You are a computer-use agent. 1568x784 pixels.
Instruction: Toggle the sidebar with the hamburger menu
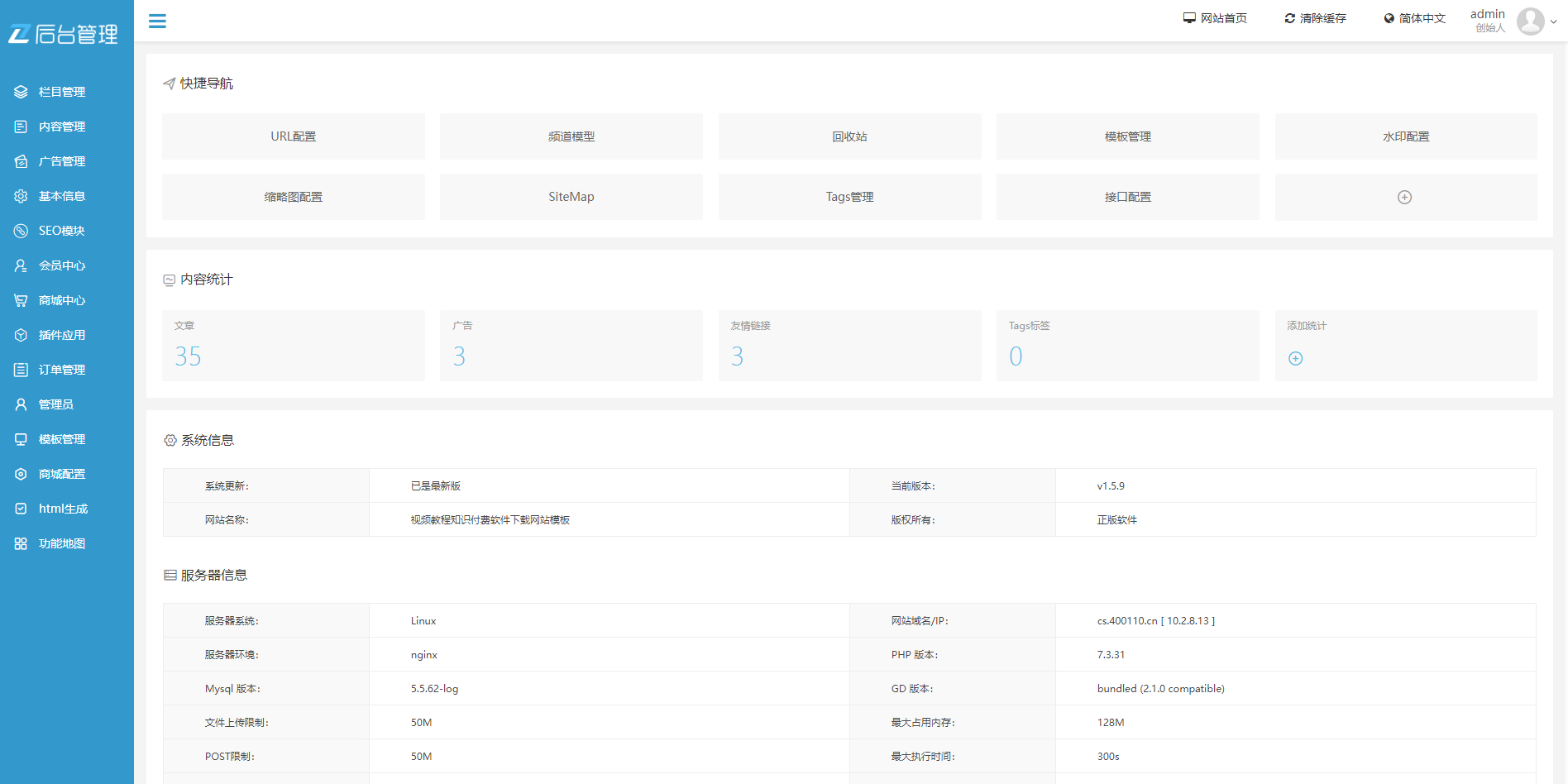coord(157,22)
